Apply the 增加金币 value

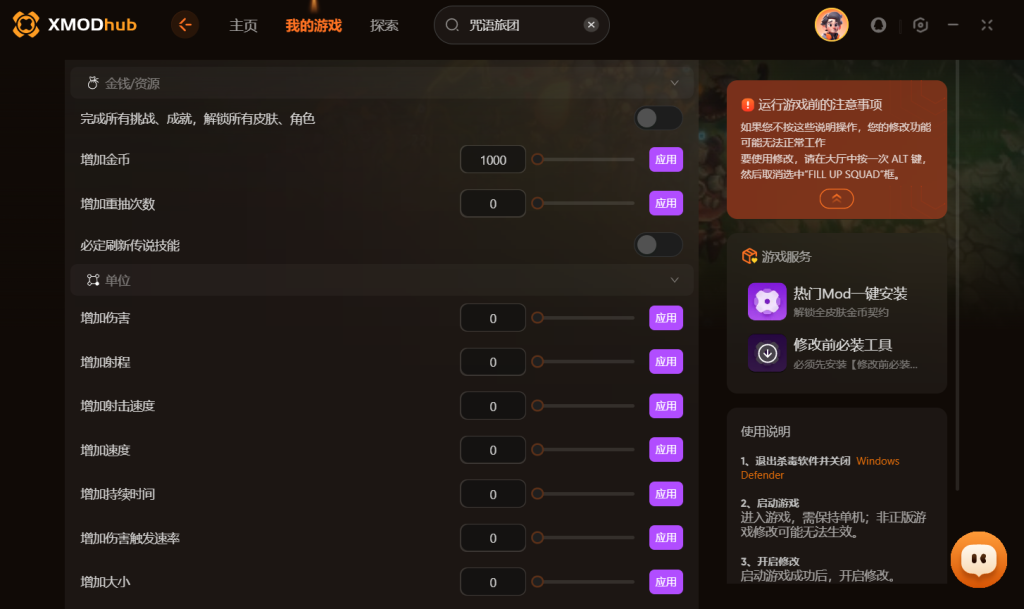[665, 159]
